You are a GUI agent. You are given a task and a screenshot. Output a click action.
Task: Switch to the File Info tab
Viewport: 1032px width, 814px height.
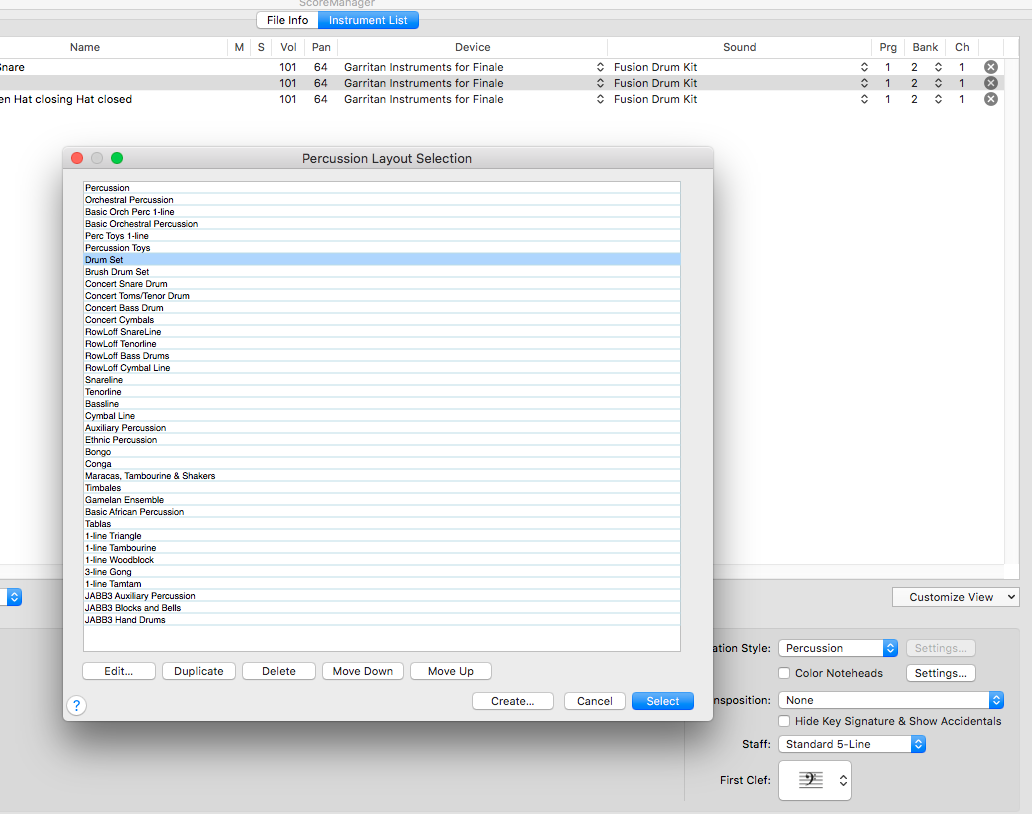(287, 20)
